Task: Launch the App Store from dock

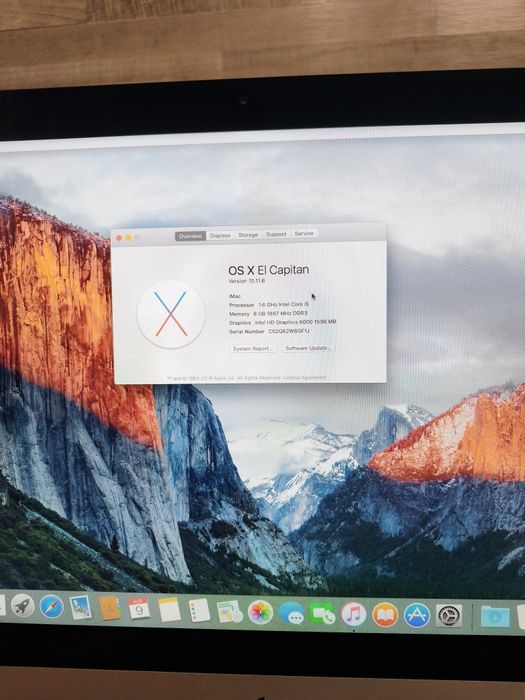Action: tap(417, 616)
